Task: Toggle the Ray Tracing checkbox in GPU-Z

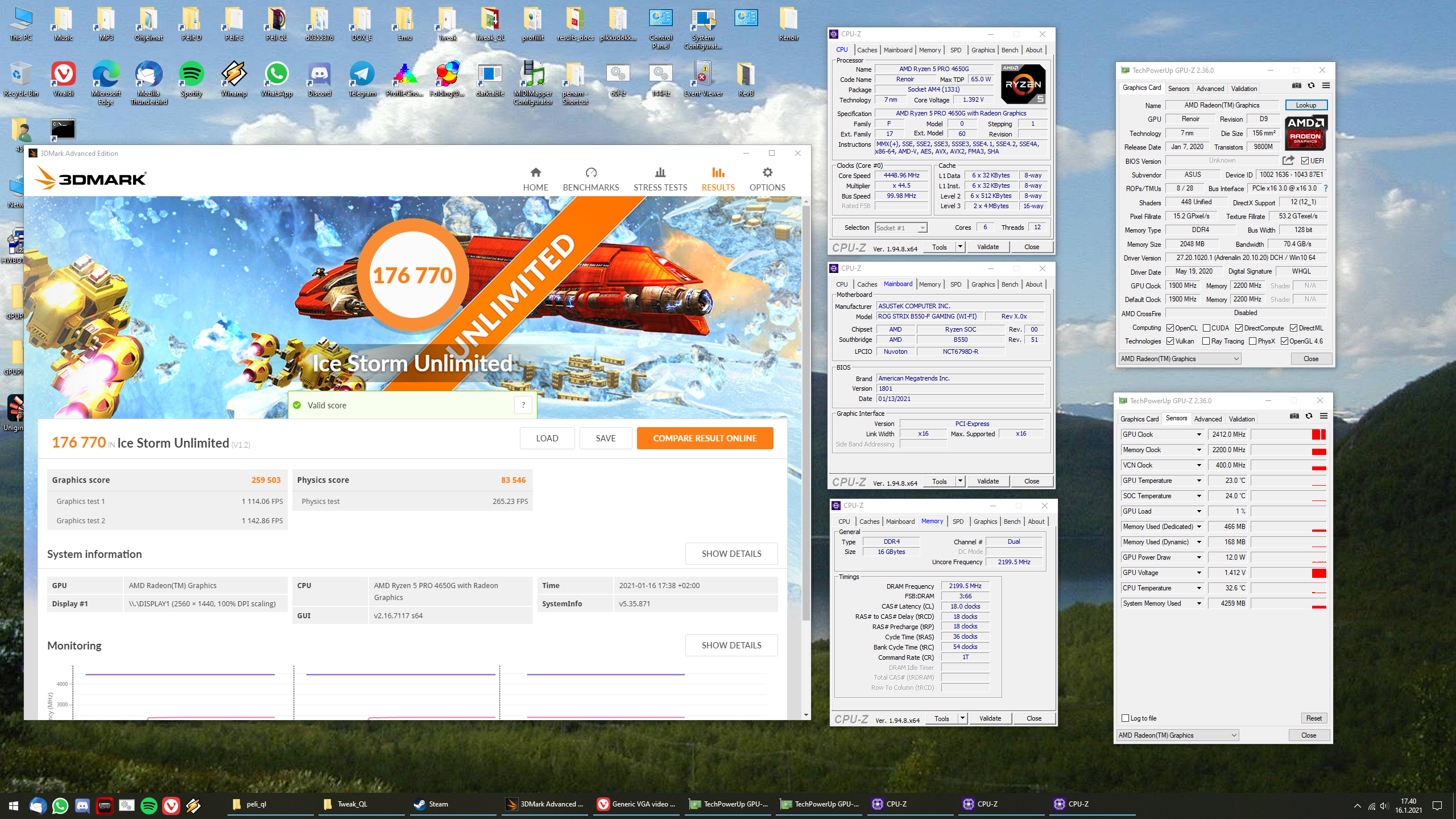Action: (x=1206, y=341)
